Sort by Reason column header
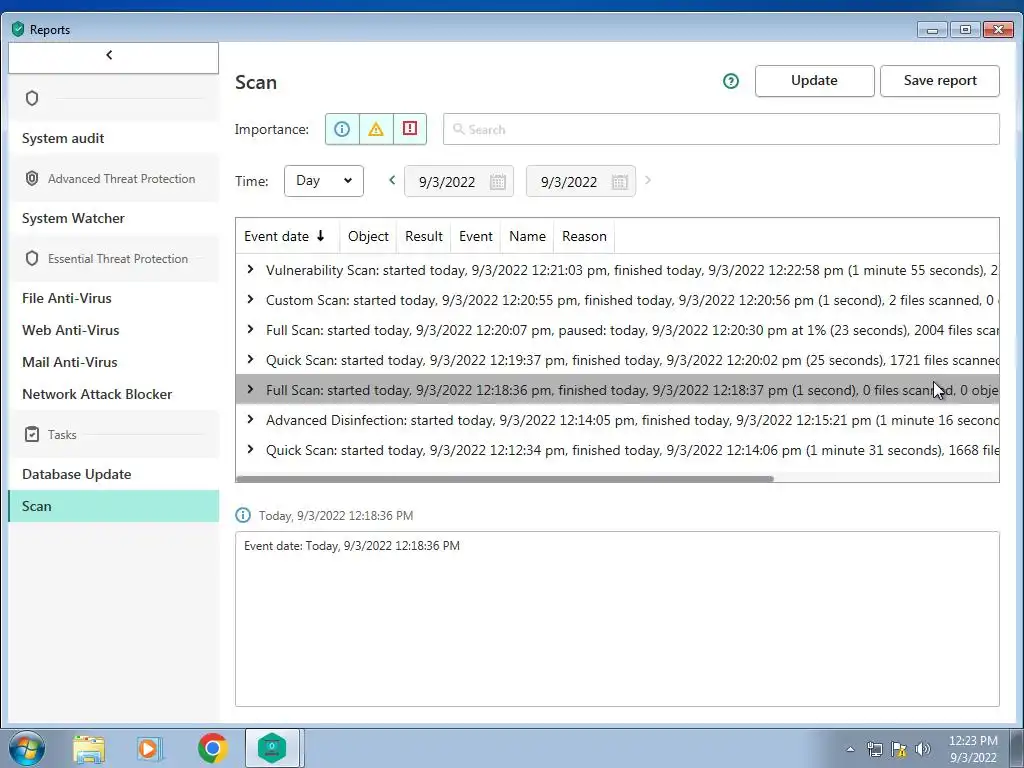Viewport: 1024px width, 768px height. tap(584, 236)
